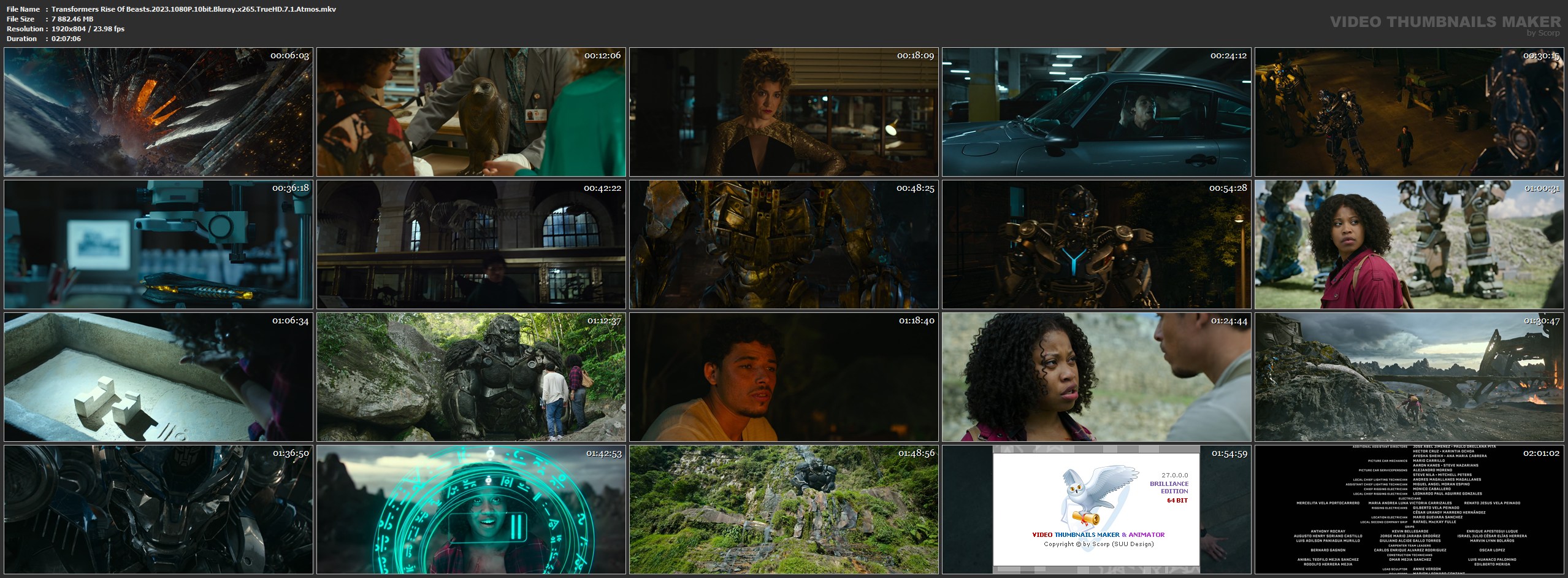
Task: Open the 00:36:18 microscope lab thumbnail
Action: coord(158,245)
